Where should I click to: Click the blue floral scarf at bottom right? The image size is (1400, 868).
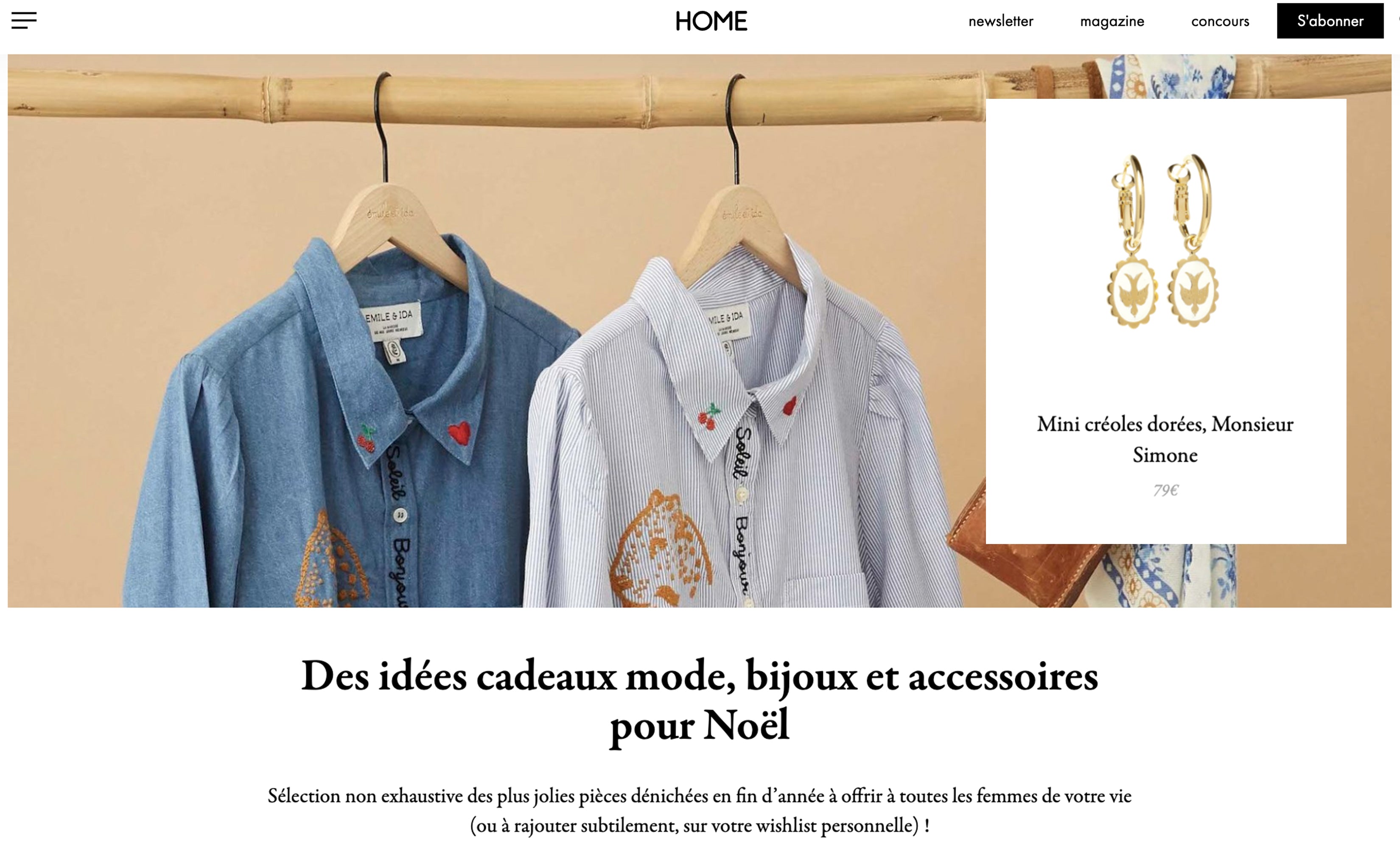coord(1171,576)
